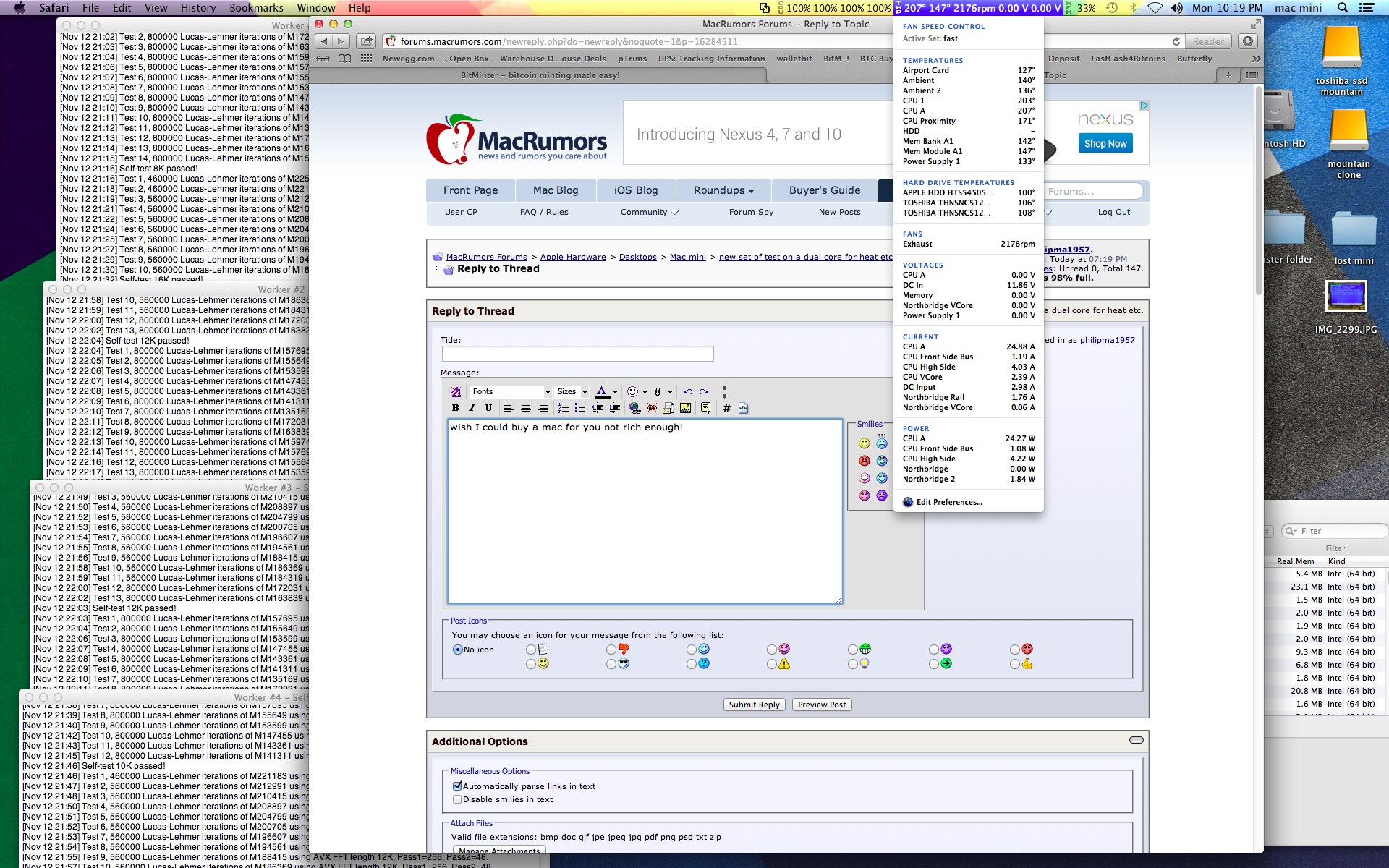Switch to Mac Blog tab
The width and height of the screenshot is (1389, 868).
pyautogui.click(x=556, y=190)
